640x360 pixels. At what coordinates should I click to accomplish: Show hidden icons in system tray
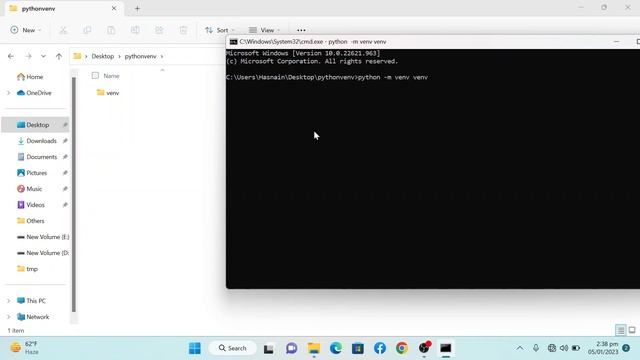520,348
